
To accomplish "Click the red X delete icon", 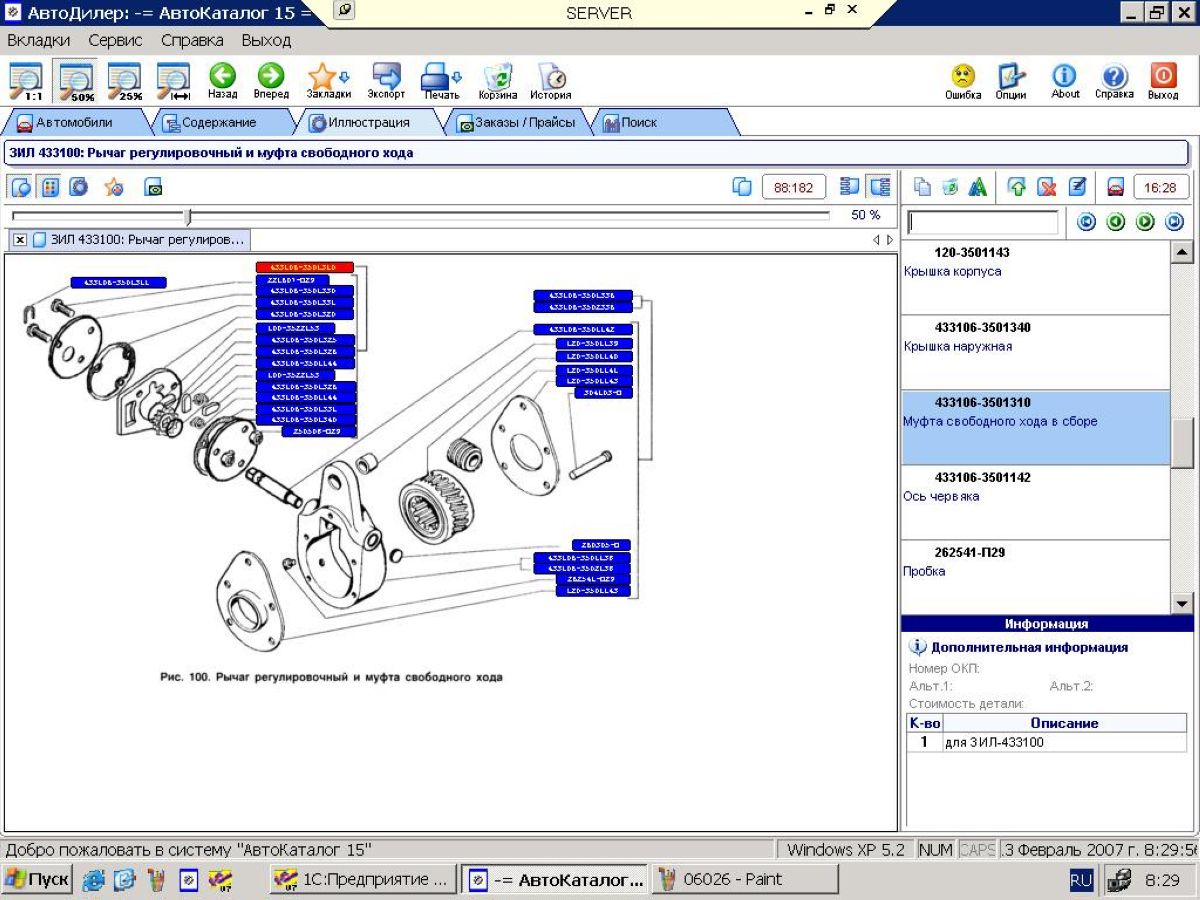I will pos(1046,187).
